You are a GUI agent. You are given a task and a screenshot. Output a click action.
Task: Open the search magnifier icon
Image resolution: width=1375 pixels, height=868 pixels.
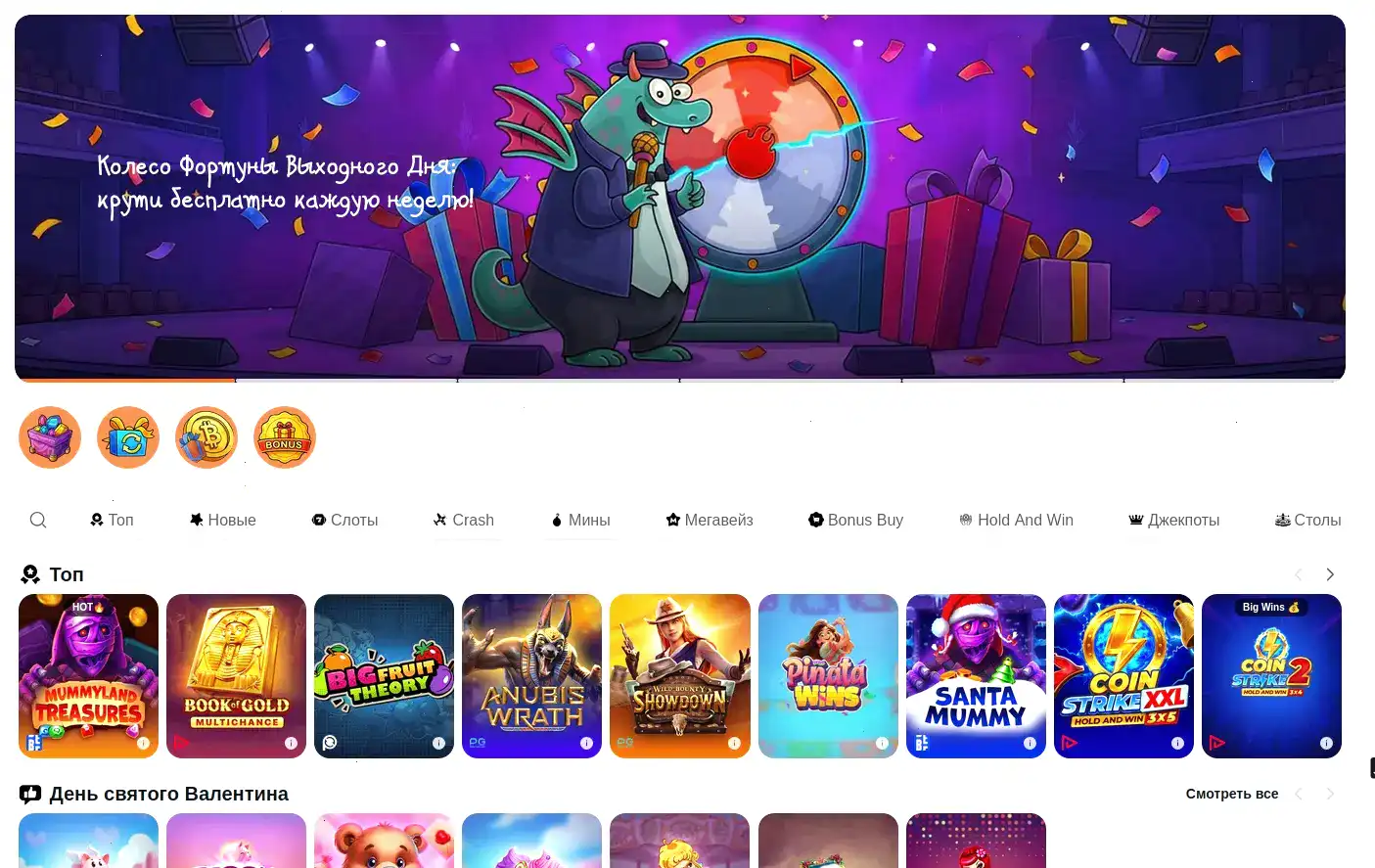(x=38, y=520)
